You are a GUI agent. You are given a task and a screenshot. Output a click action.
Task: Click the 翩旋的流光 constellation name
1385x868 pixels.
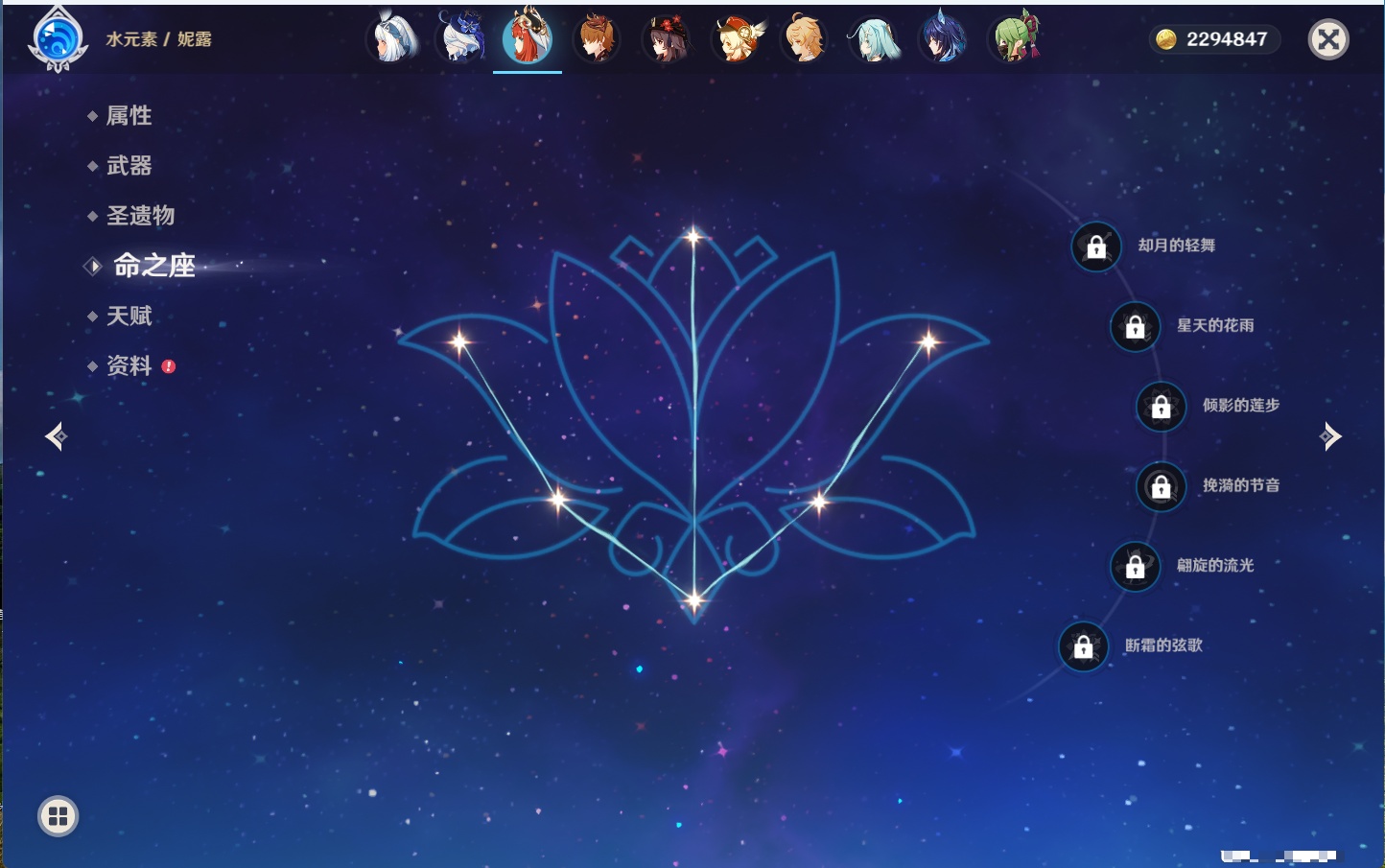(x=1215, y=565)
